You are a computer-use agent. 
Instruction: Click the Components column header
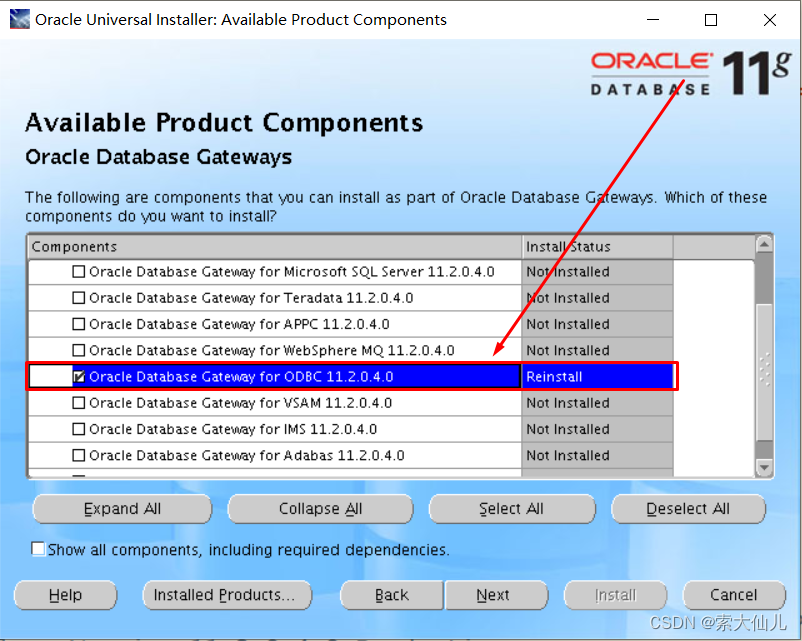pos(275,247)
